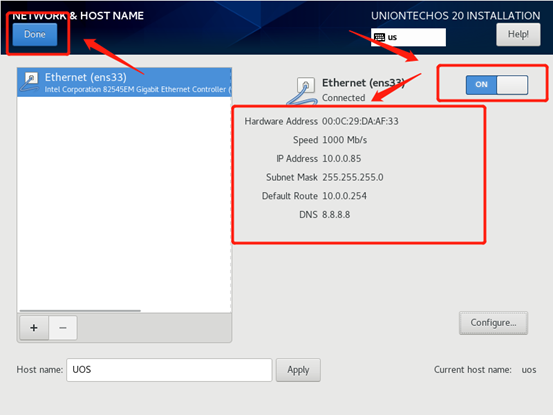Click the IP address value 10.0.0.85

pos(341,159)
